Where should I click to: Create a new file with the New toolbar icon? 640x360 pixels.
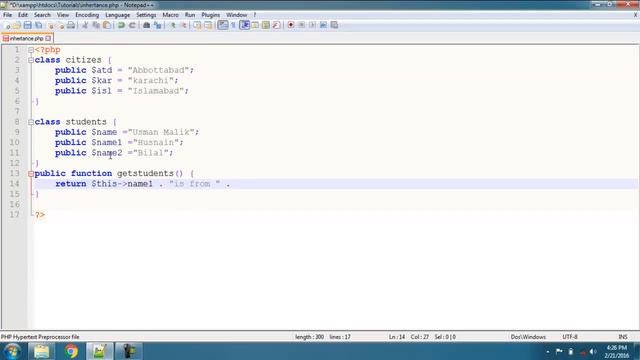[7, 25]
